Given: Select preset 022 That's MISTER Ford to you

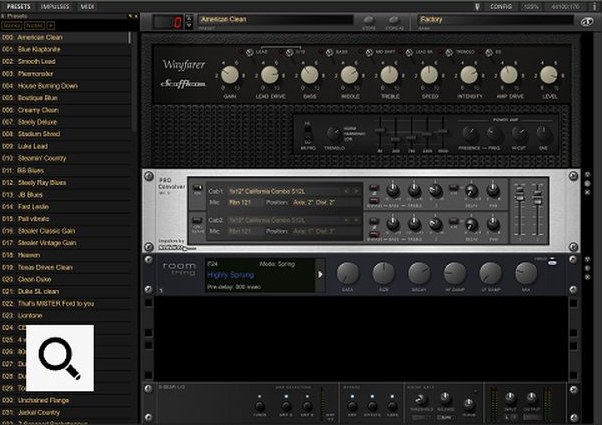Looking at the screenshot, I should pos(65,303).
